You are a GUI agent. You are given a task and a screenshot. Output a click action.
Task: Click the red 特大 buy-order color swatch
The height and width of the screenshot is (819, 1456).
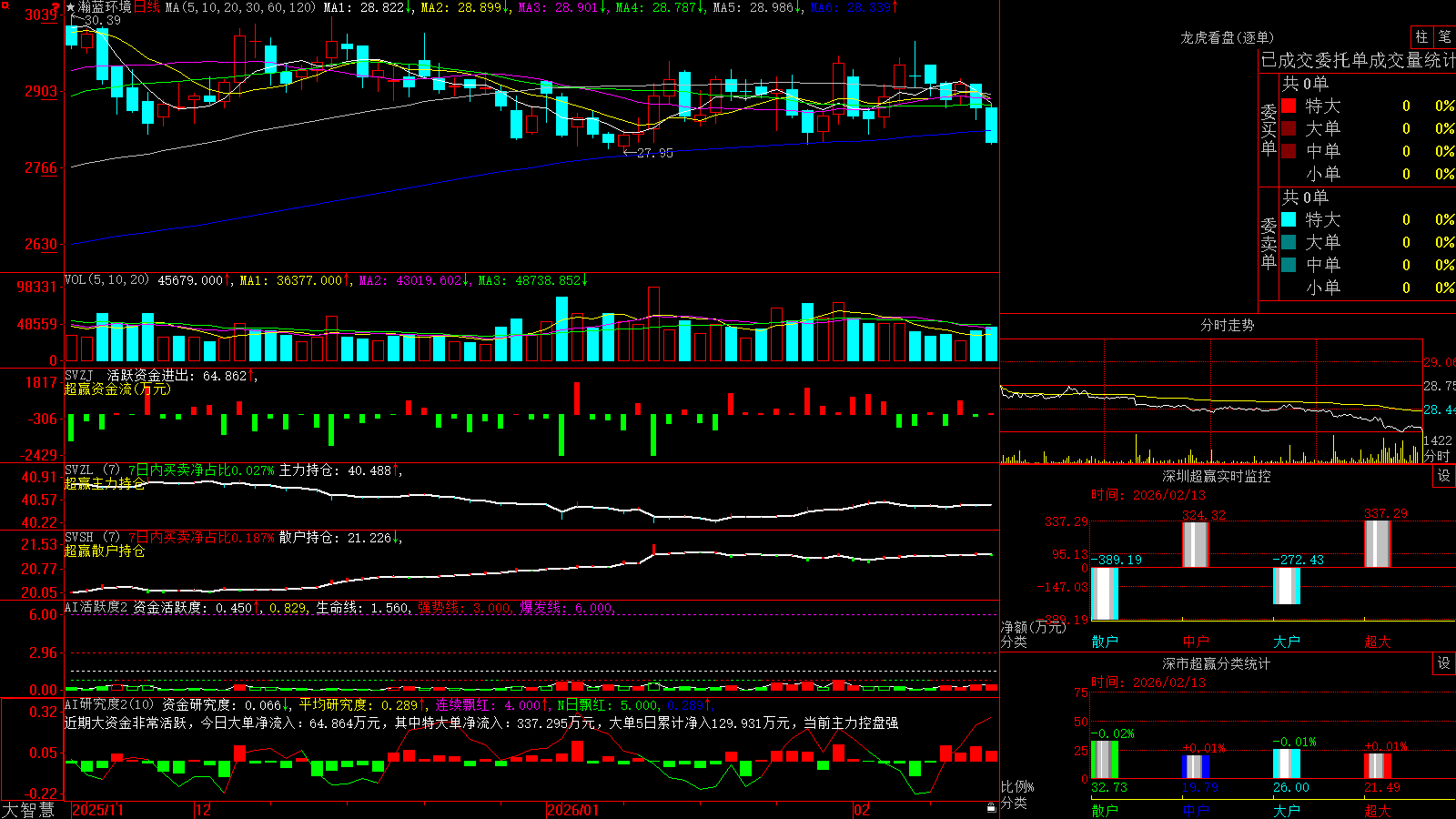pyautogui.click(x=1289, y=106)
